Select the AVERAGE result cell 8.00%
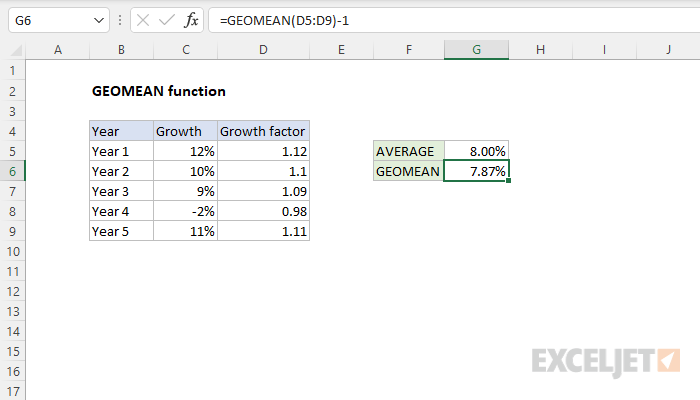This screenshot has width=700, height=400. tap(476, 151)
